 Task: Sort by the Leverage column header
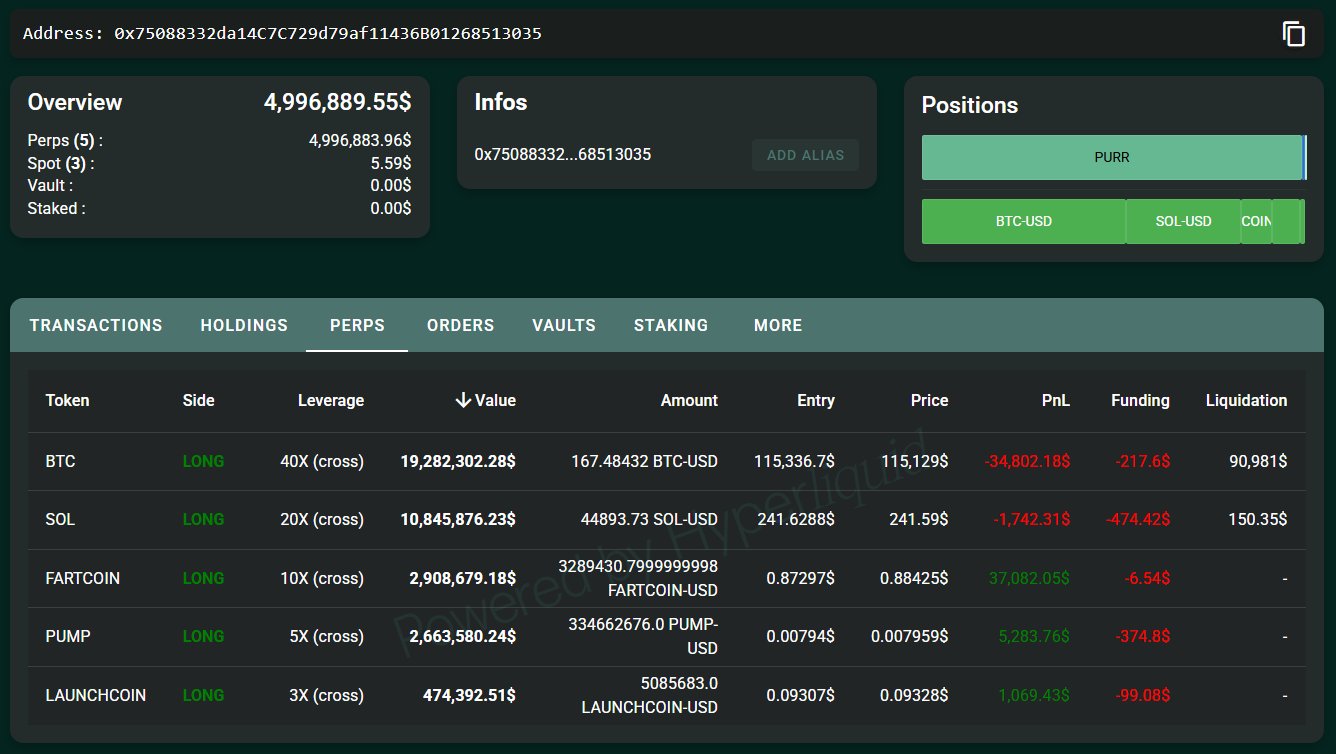click(331, 400)
